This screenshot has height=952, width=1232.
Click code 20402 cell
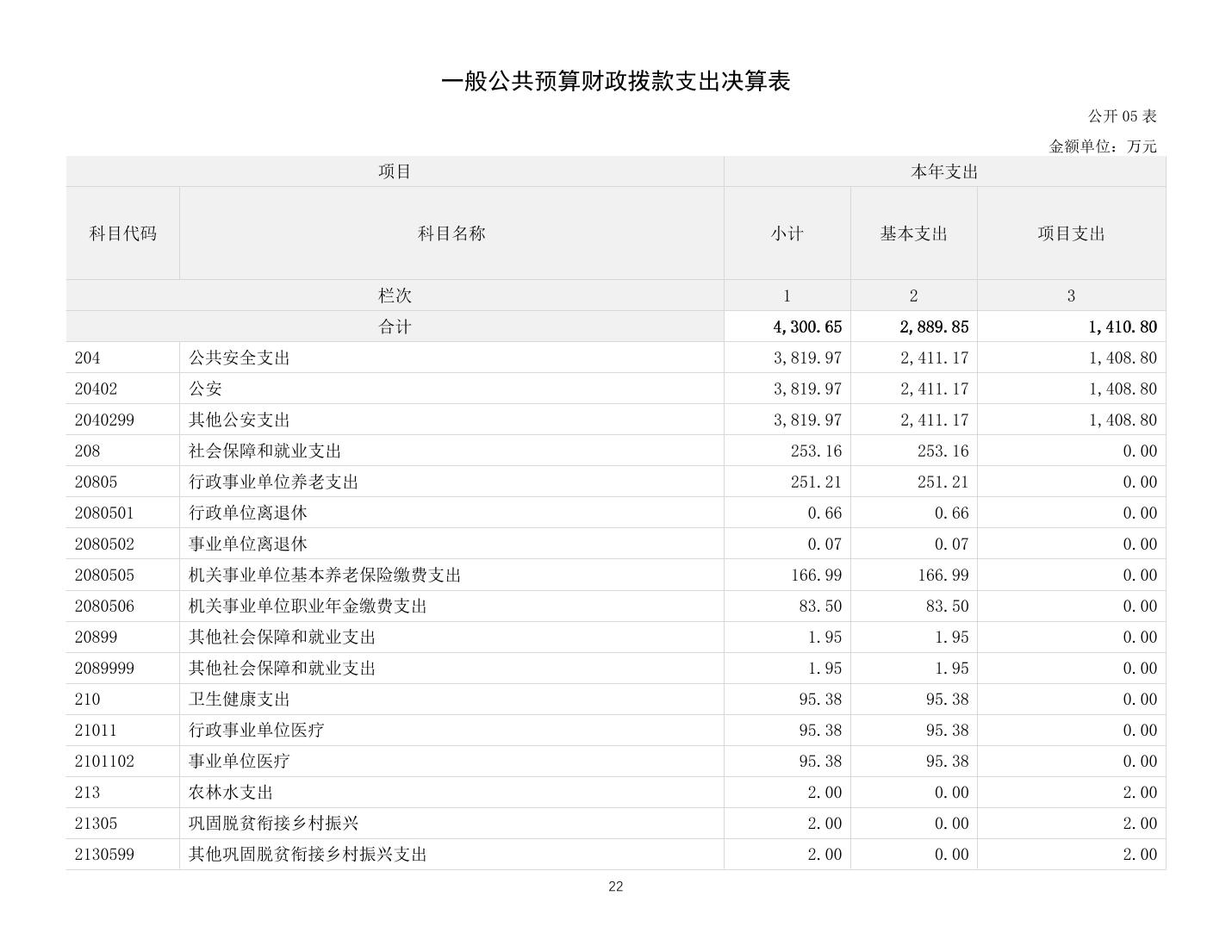[123, 389]
